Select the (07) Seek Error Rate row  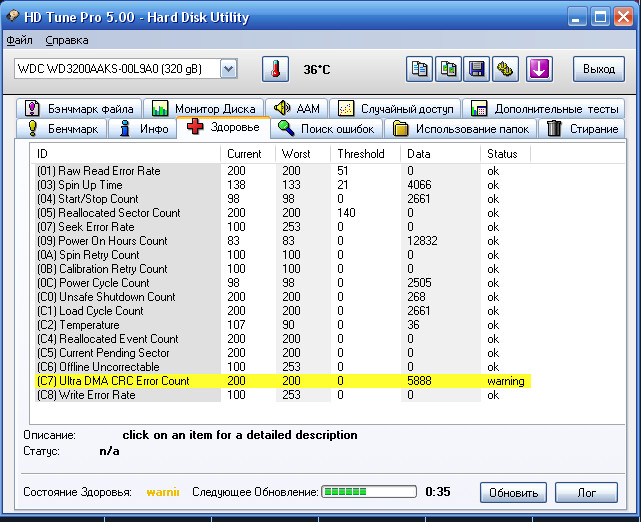click(x=283, y=227)
